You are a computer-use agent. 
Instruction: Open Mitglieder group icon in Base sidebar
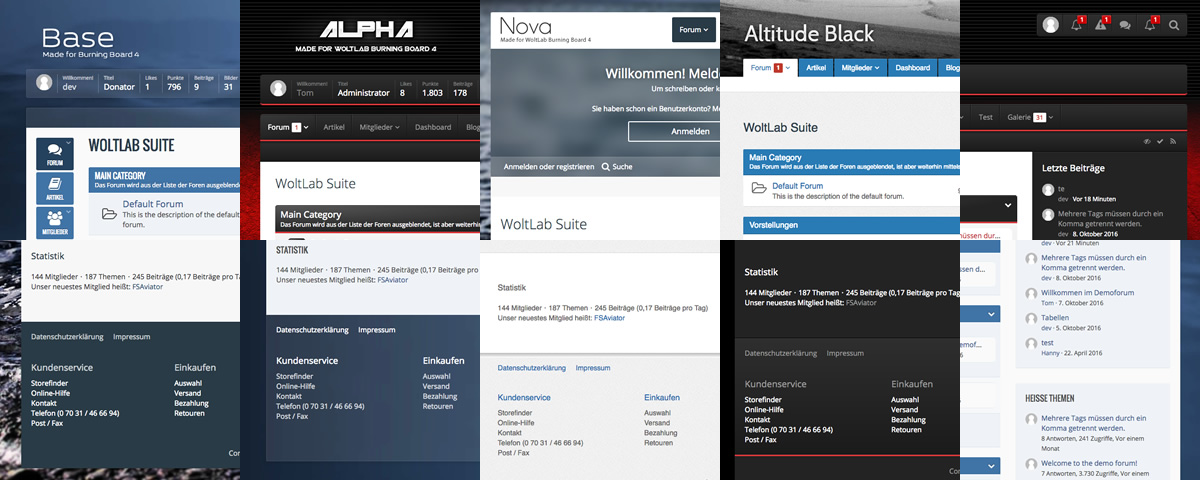[x=54, y=222]
